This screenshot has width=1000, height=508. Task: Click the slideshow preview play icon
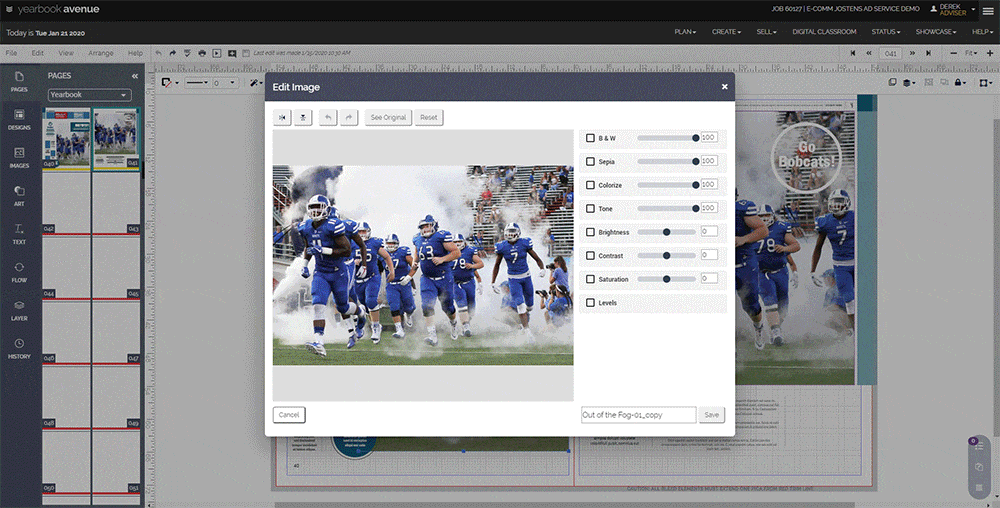click(x=217, y=54)
